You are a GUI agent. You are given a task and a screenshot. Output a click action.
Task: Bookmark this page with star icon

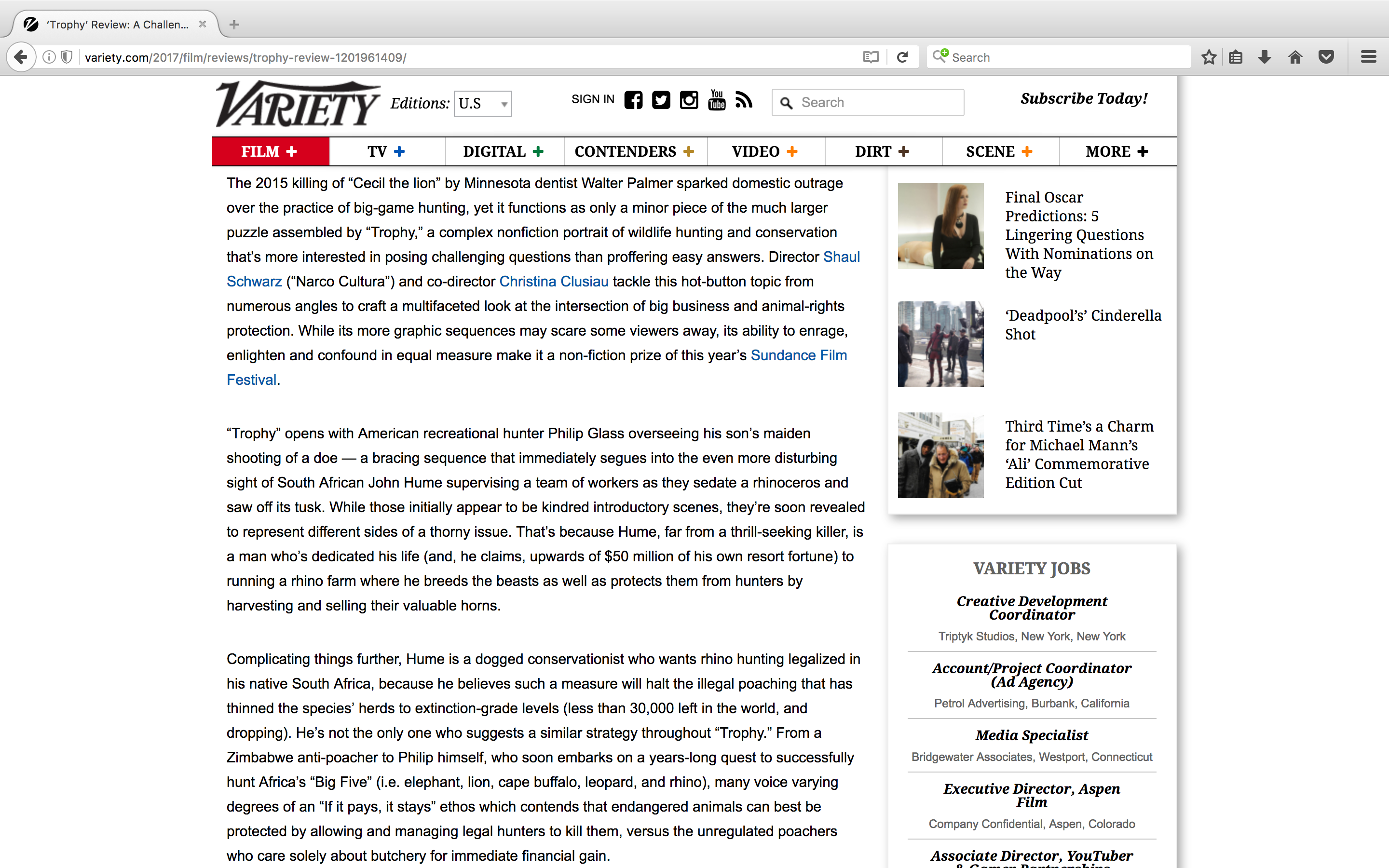[1209, 57]
